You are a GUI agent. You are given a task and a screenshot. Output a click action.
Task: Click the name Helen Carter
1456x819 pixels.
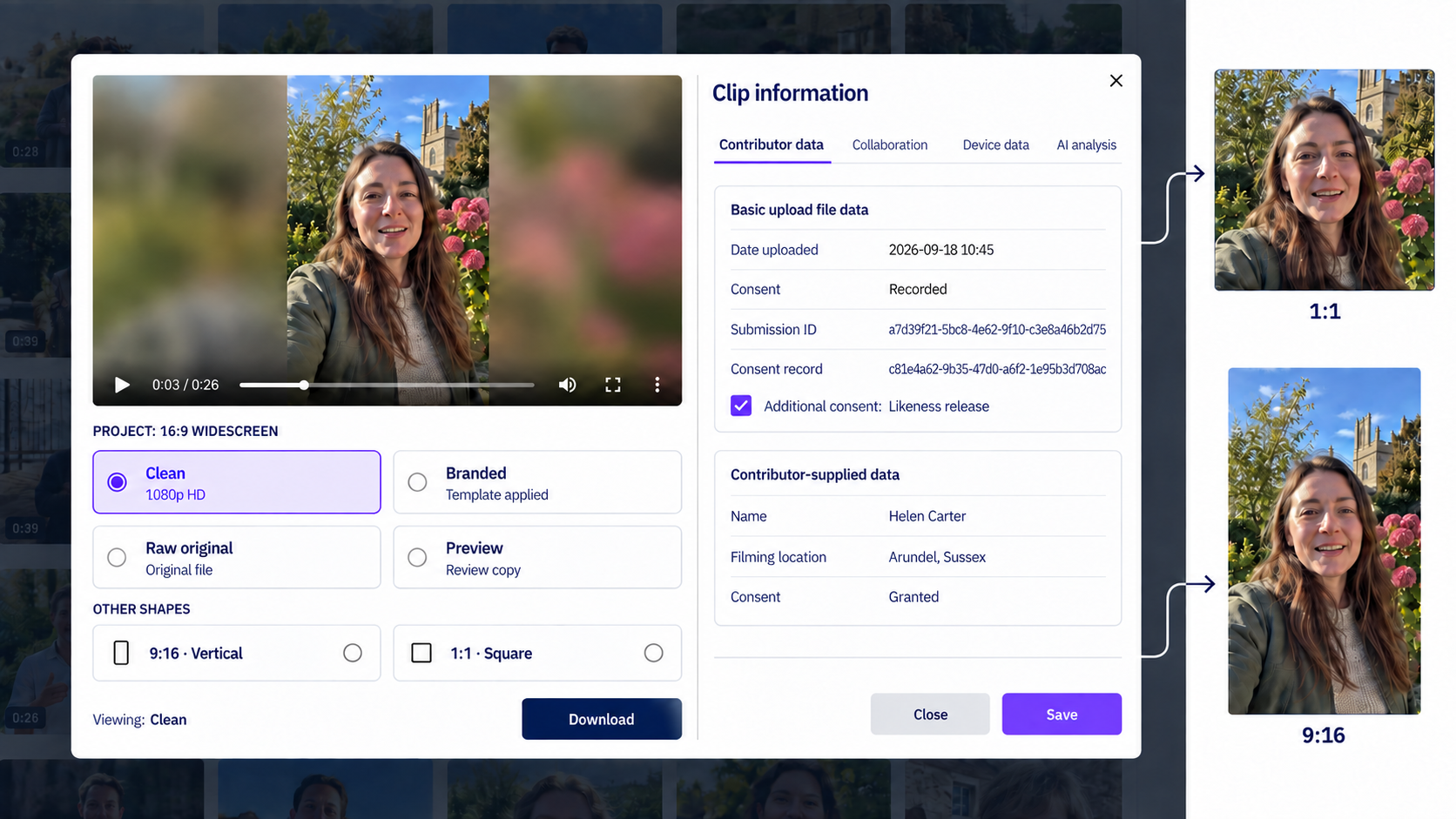927,516
